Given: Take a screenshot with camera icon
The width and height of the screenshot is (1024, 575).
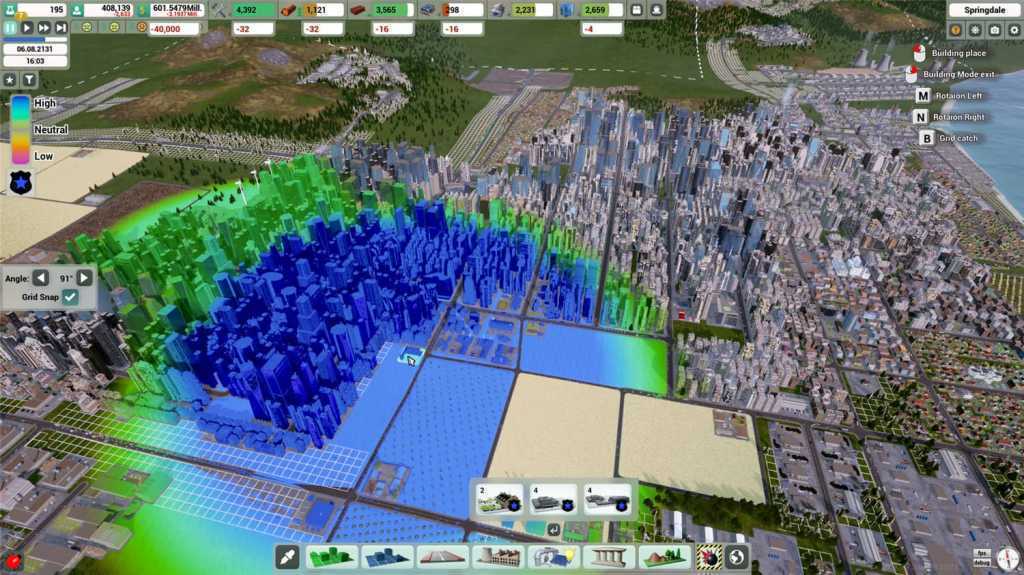Looking at the screenshot, I should point(994,31).
